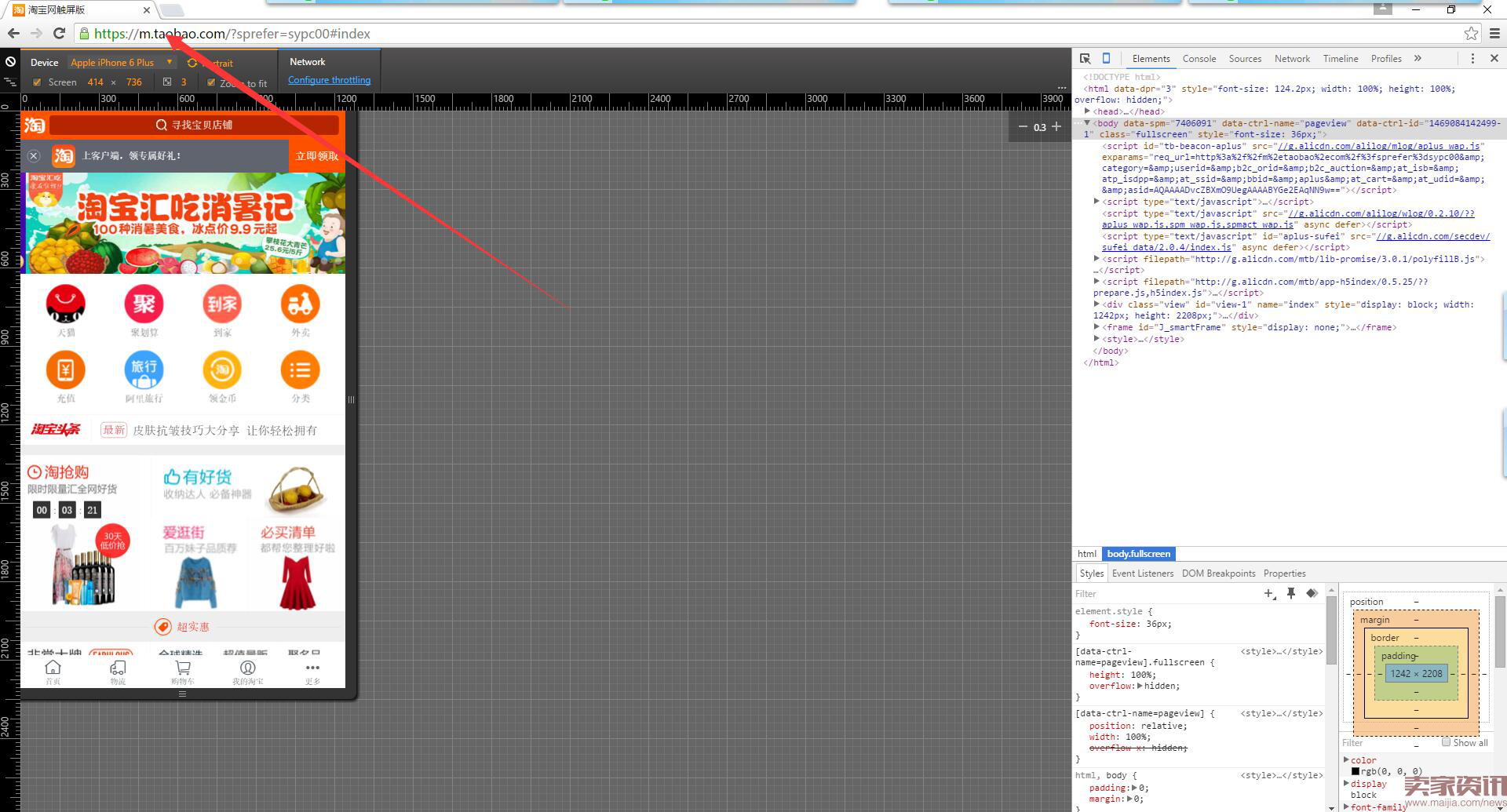Expand the div class view node
Viewport: 1507px width, 812px height.
[1096, 304]
